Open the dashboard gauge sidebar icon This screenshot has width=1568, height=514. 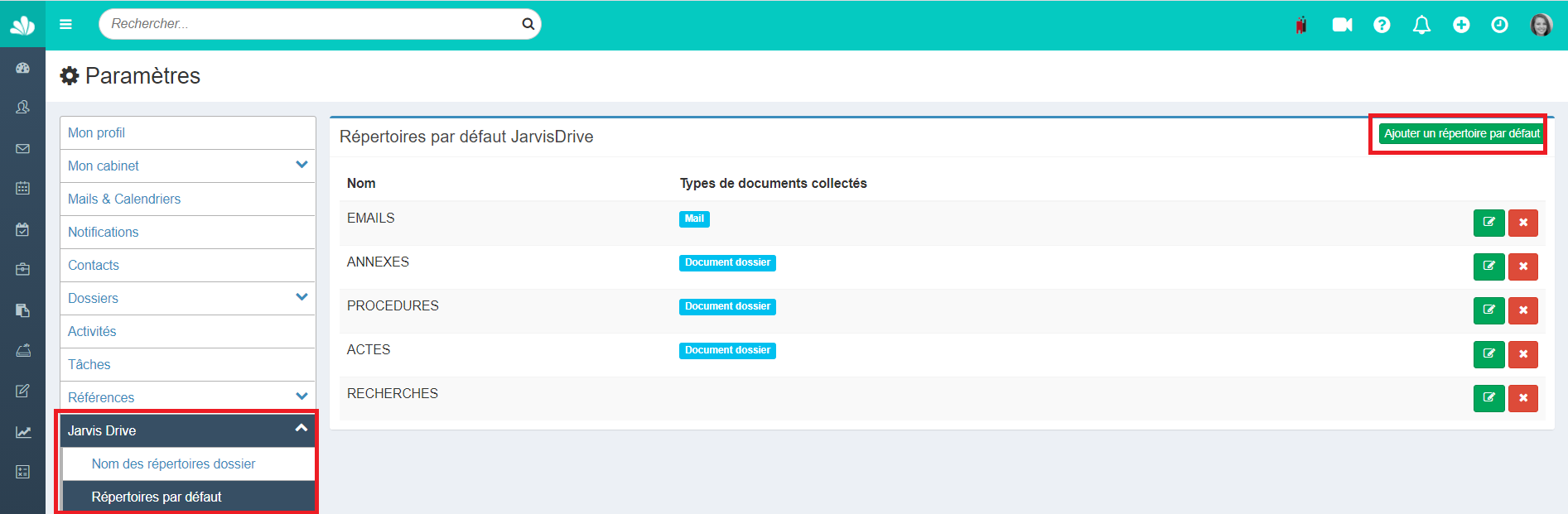pyautogui.click(x=23, y=68)
